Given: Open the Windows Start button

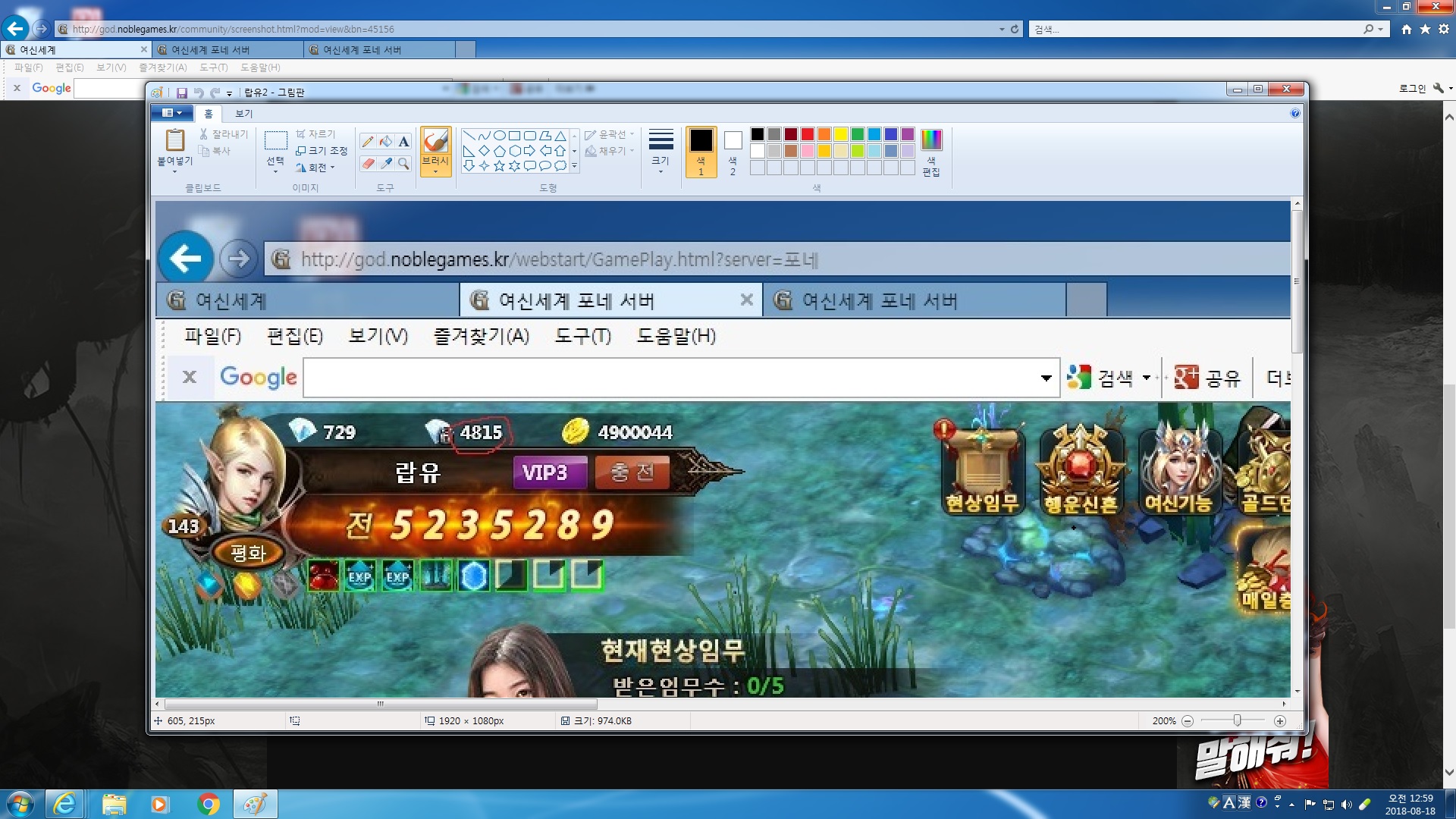Looking at the screenshot, I should pyautogui.click(x=20, y=804).
